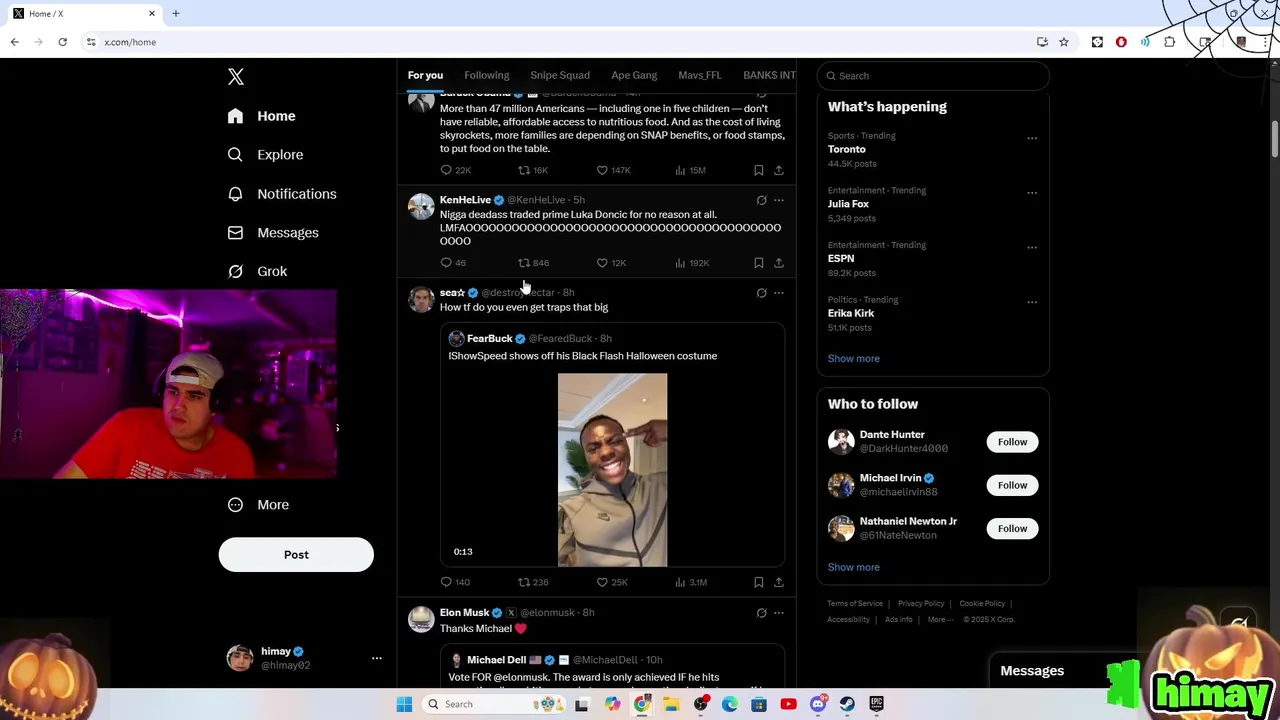Viewport: 1280px width, 720px height.
Task: Click the X search field
Action: pyautogui.click(x=933, y=76)
